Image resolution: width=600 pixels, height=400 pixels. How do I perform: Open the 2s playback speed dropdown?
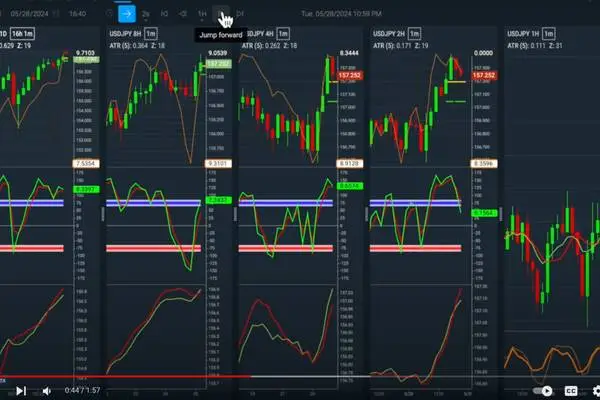click(x=145, y=15)
